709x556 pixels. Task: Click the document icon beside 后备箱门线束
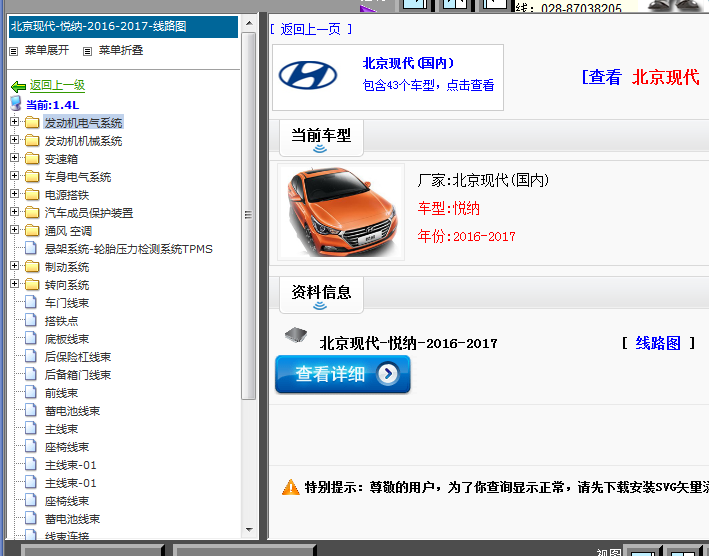pos(31,374)
